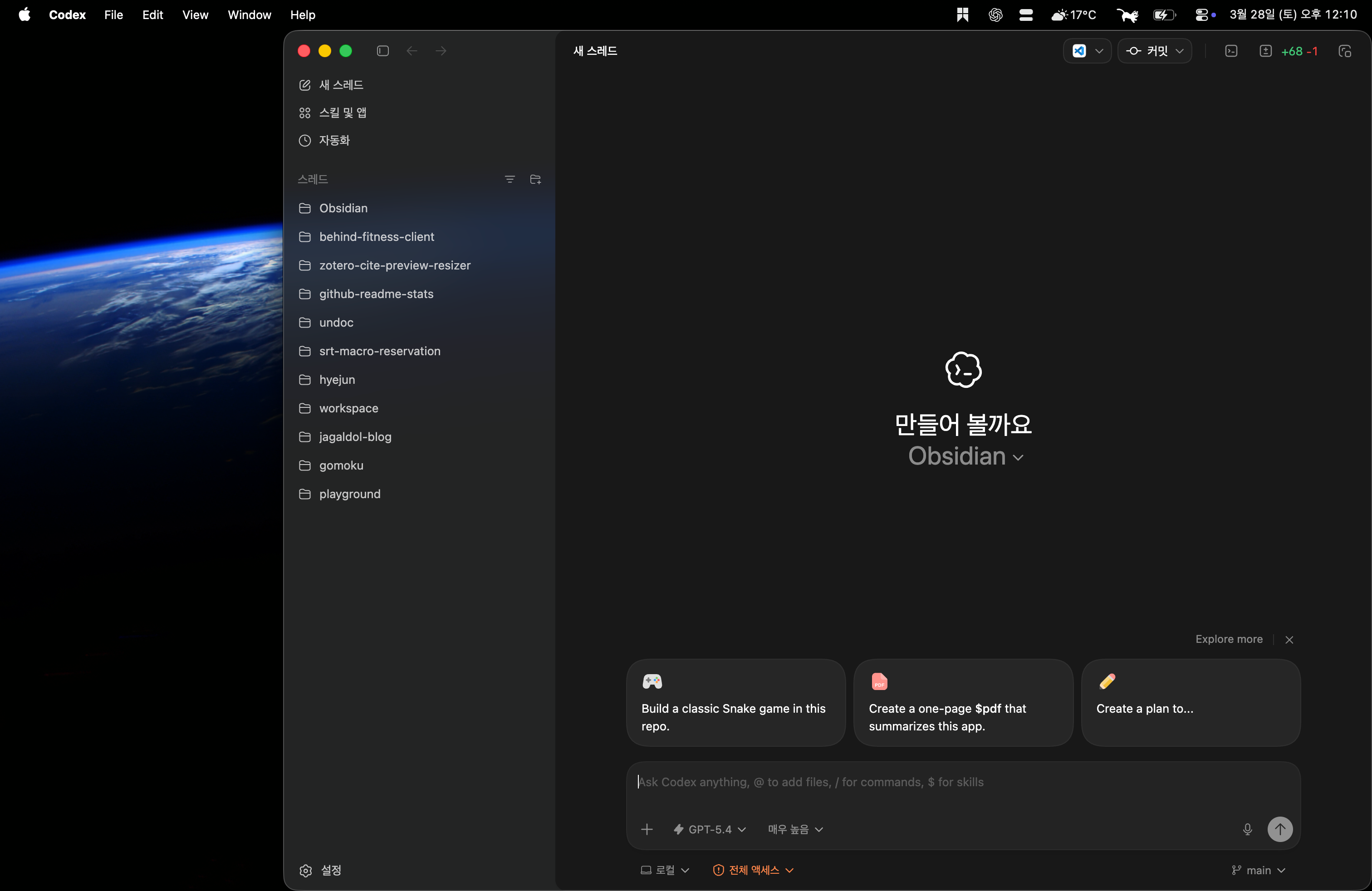The height and width of the screenshot is (891, 1372).
Task: Enable 전체 액세스 mode
Action: [x=752, y=870]
